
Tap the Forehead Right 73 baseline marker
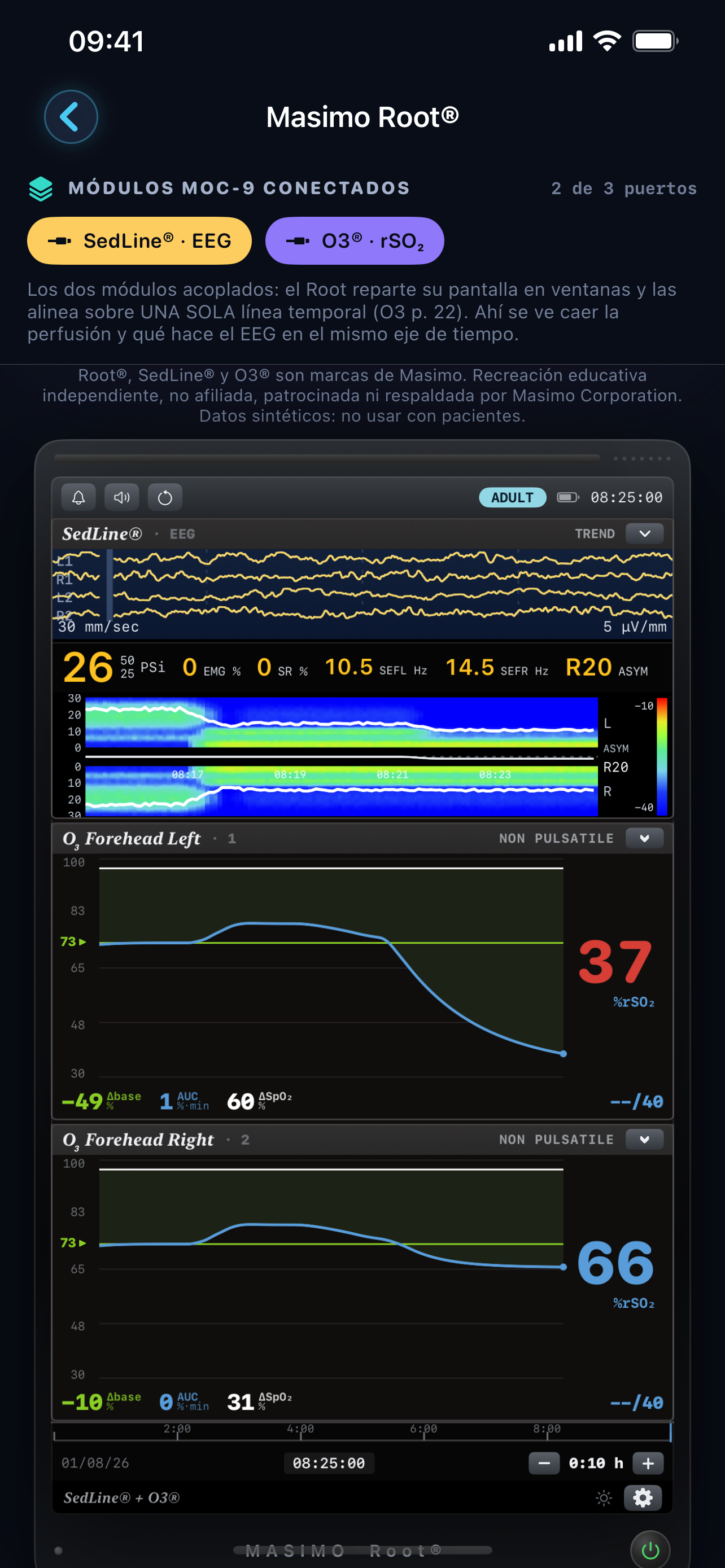click(x=73, y=1243)
